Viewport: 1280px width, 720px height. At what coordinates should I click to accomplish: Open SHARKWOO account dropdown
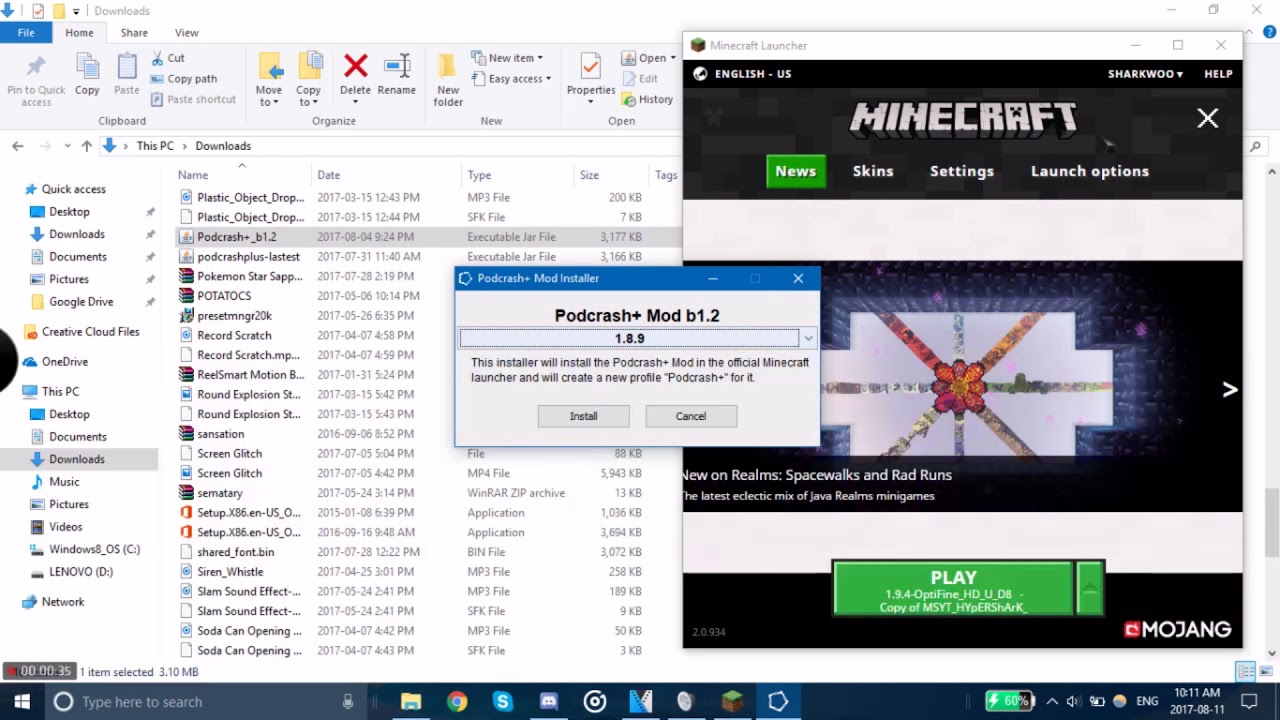(x=1145, y=74)
